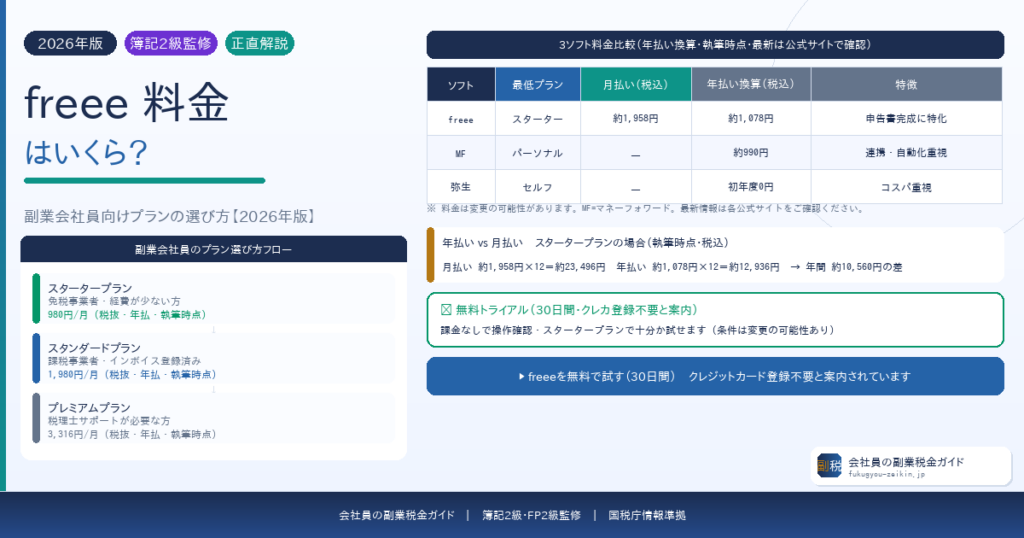Click the footer 簿記2級・FP2級監修 text

532,515
